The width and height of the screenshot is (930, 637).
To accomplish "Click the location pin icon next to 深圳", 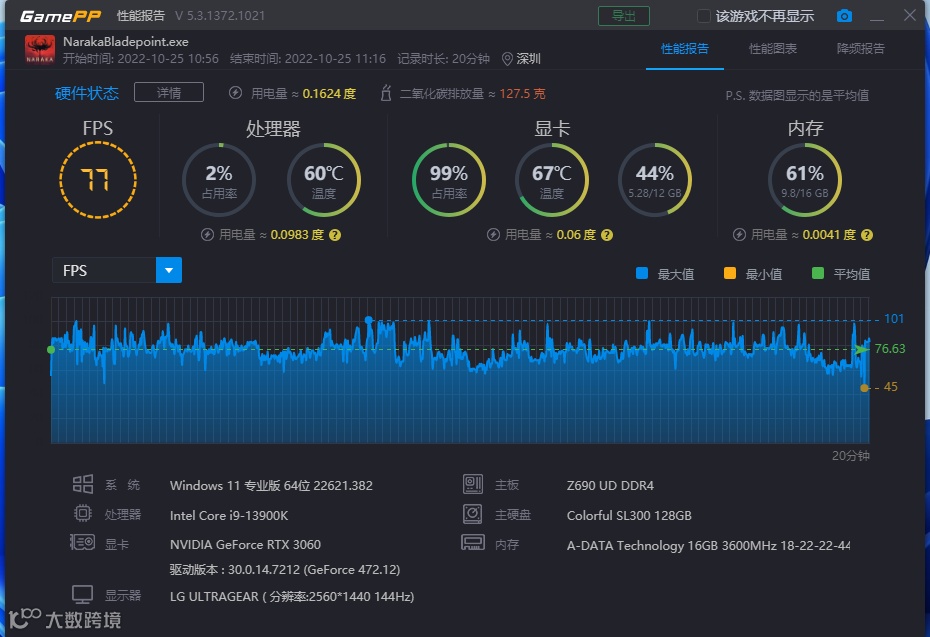I will (507, 59).
